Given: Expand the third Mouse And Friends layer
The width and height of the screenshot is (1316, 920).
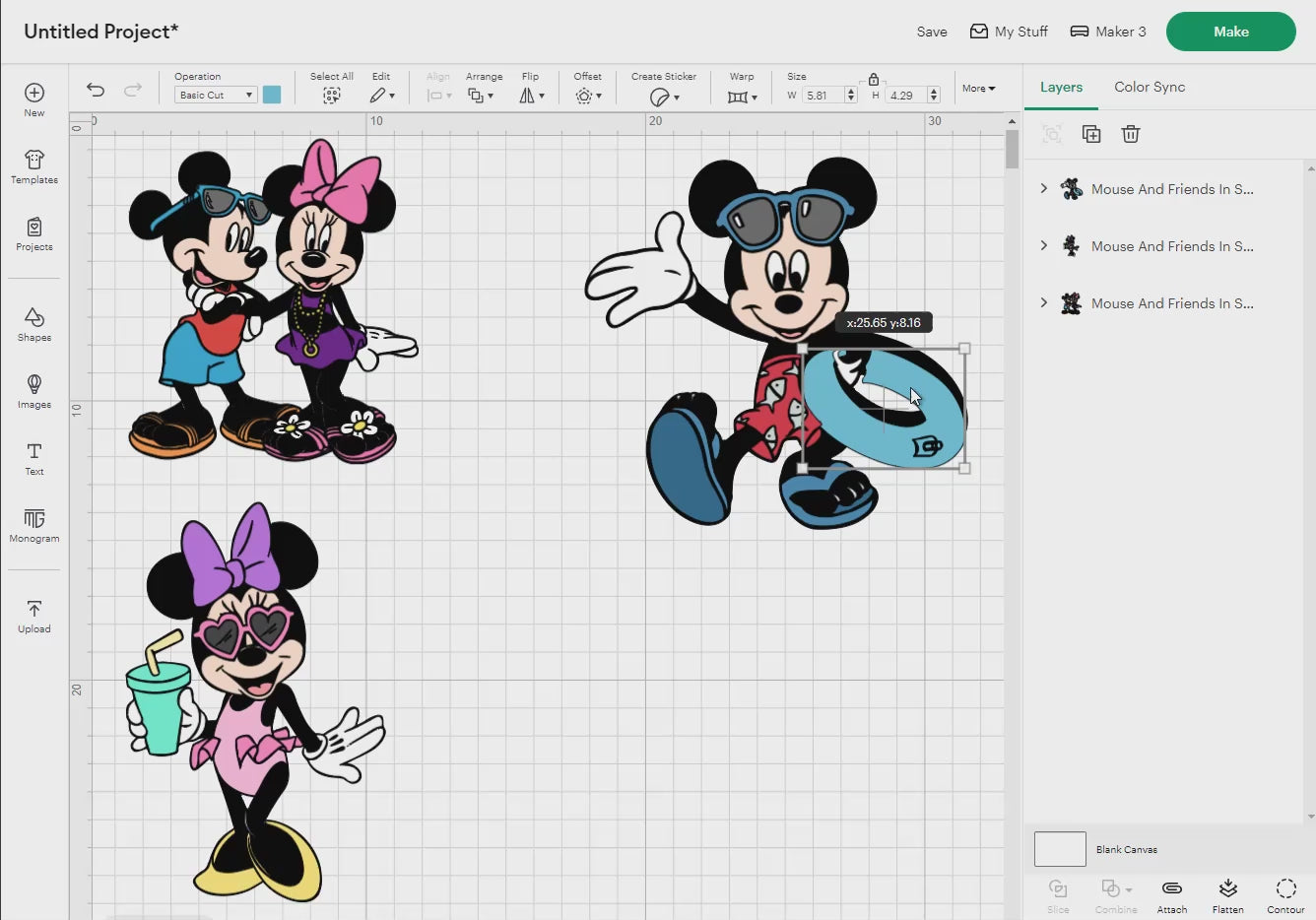Looking at the screenshot, I should tap(1044, 302).
